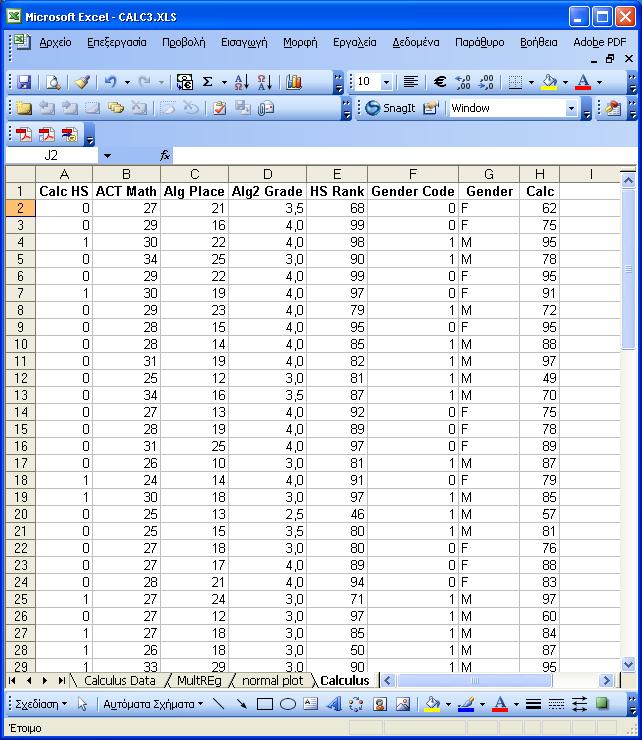Image resolution: width=642 pixels, height=740 pixels.
Task: Click the Decrease Decimal icon
Action: pyautogui.click(x=486, y=82)
